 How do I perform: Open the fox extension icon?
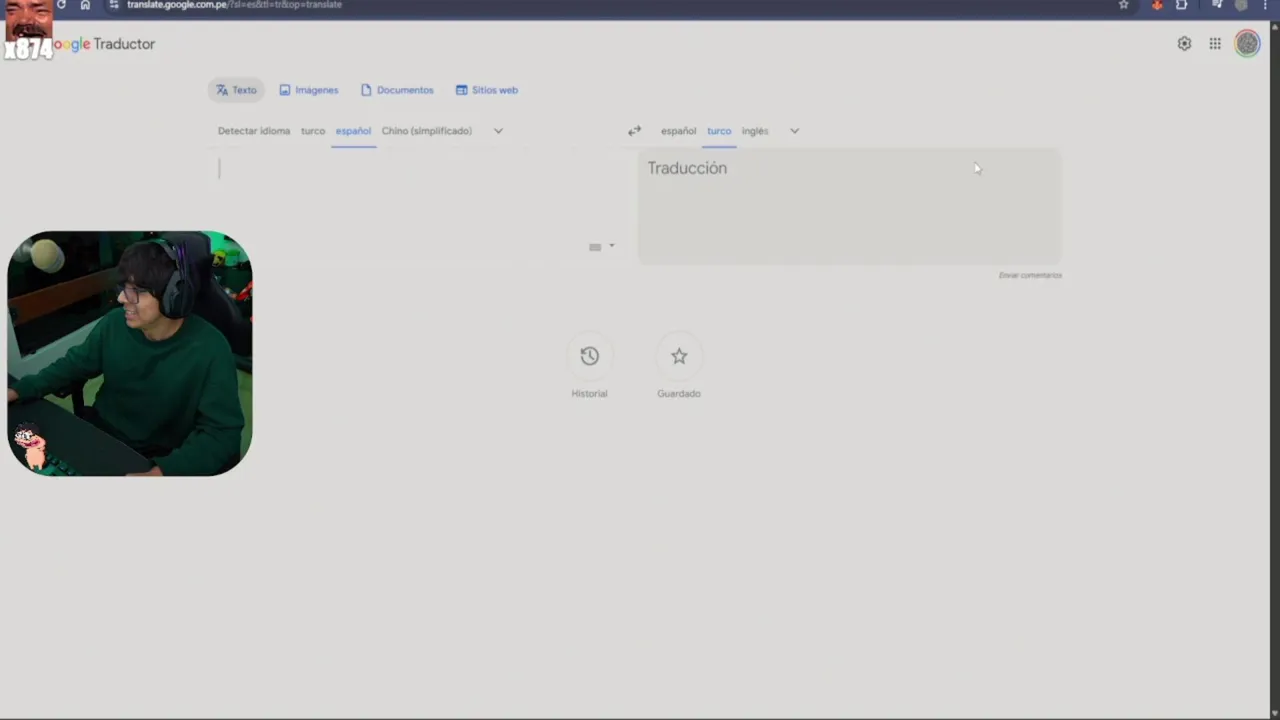click(x=1157, y=5)
